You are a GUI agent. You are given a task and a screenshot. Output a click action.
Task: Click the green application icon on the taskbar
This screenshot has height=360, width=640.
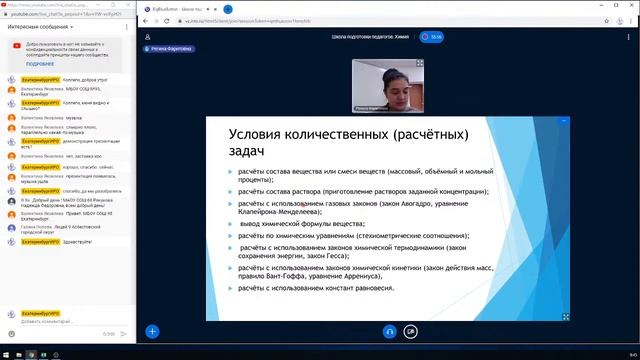(44, 355)
